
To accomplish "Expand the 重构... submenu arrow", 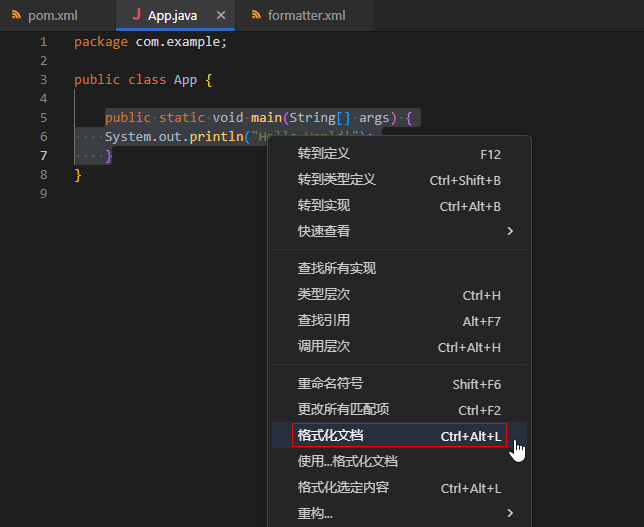I will coord(510,513).
